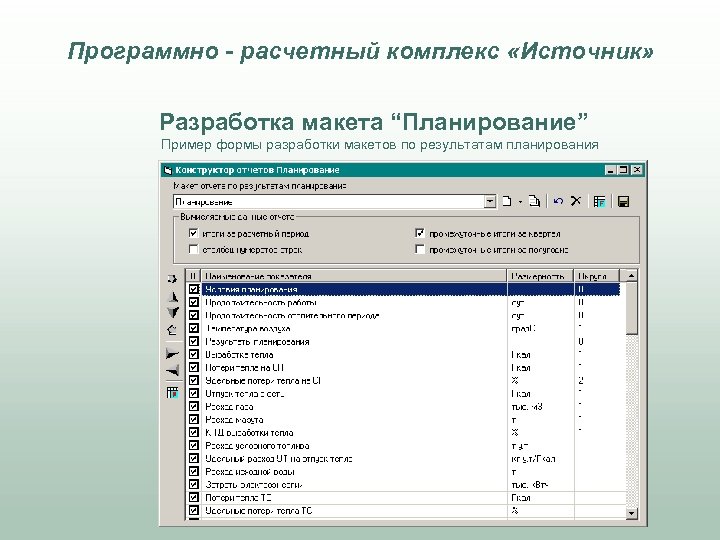Toggle checkbox столбец номеров строк
This screenshot has width=720, height=540.
tap(193, 249)
